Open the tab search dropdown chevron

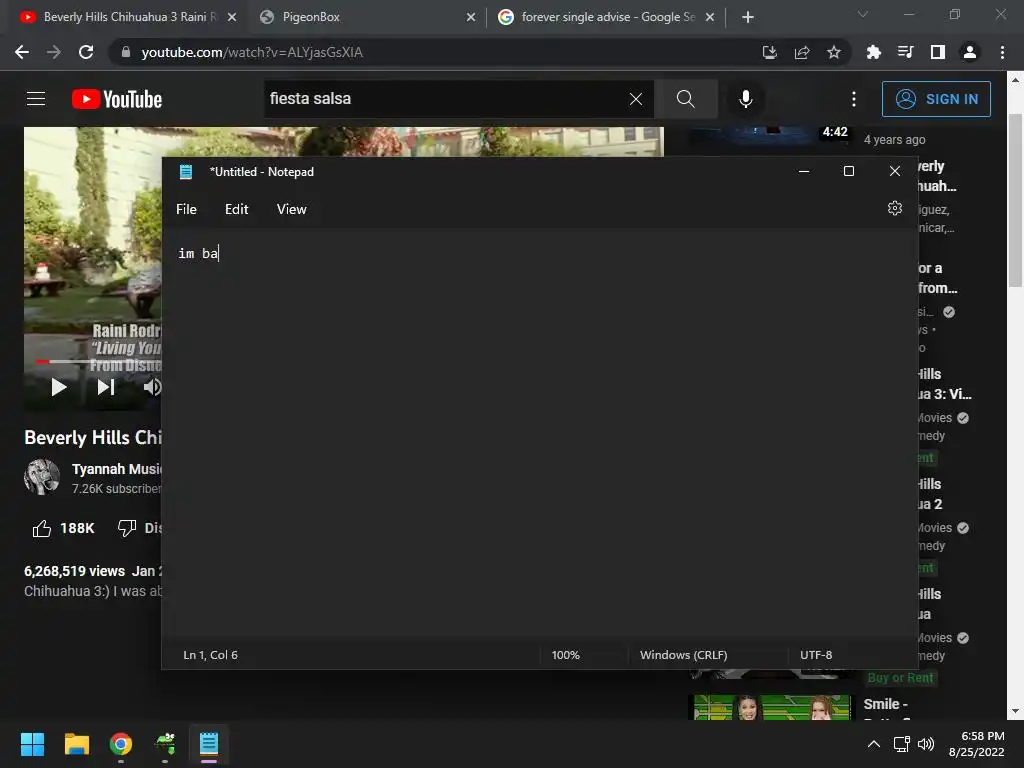pyautogui.click(x=863, y=14)
